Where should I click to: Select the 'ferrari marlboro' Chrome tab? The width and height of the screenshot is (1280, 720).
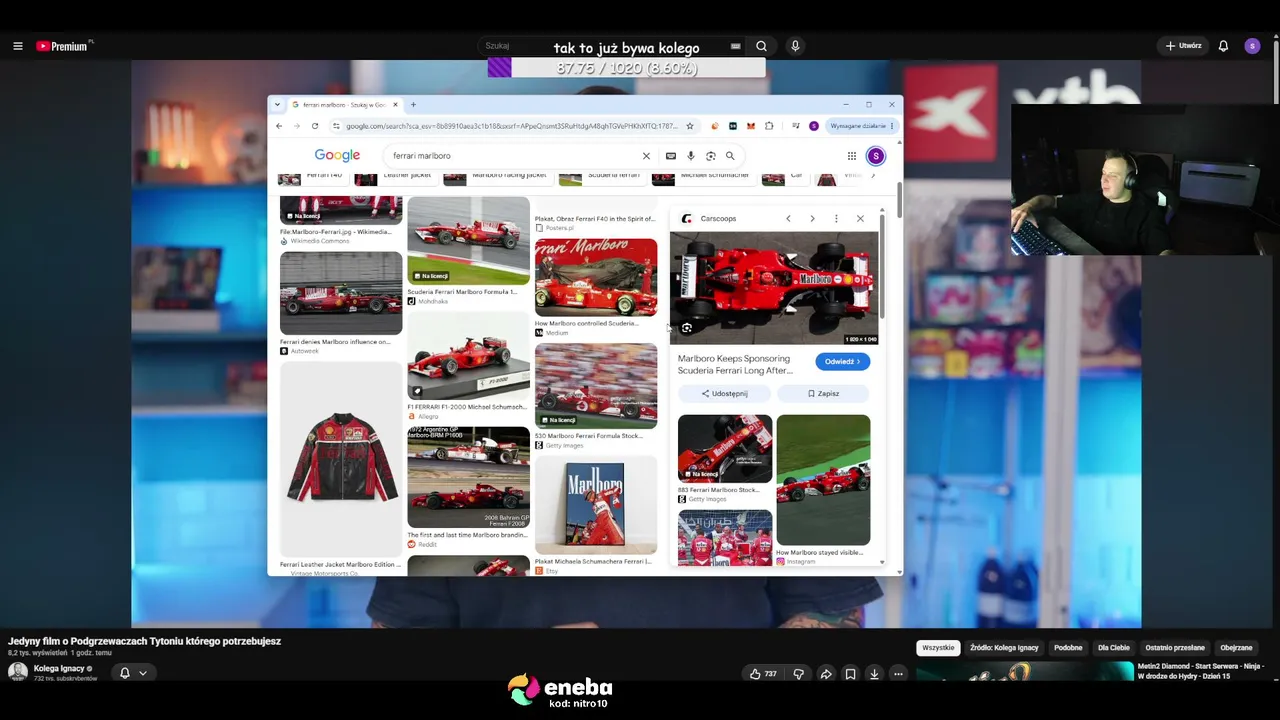343,105
